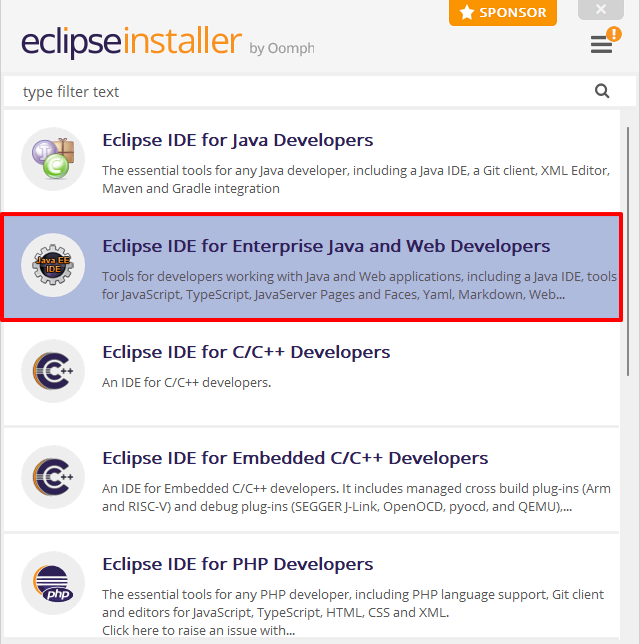Click 'Click here to raise an issue with...' text
The width and height of the screenshot is (640, 644).
pos(198,630)
